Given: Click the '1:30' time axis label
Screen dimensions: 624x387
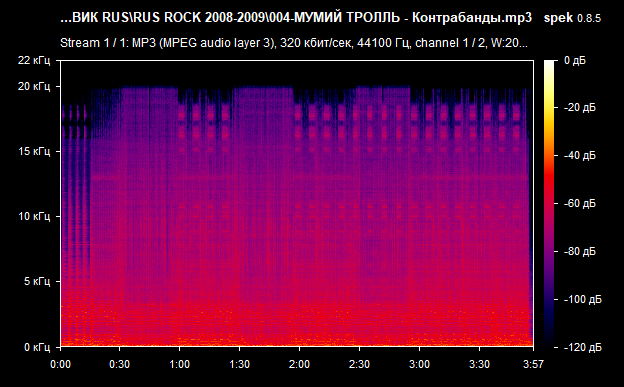Looking at the screenshot, I should tap(240, 364).
